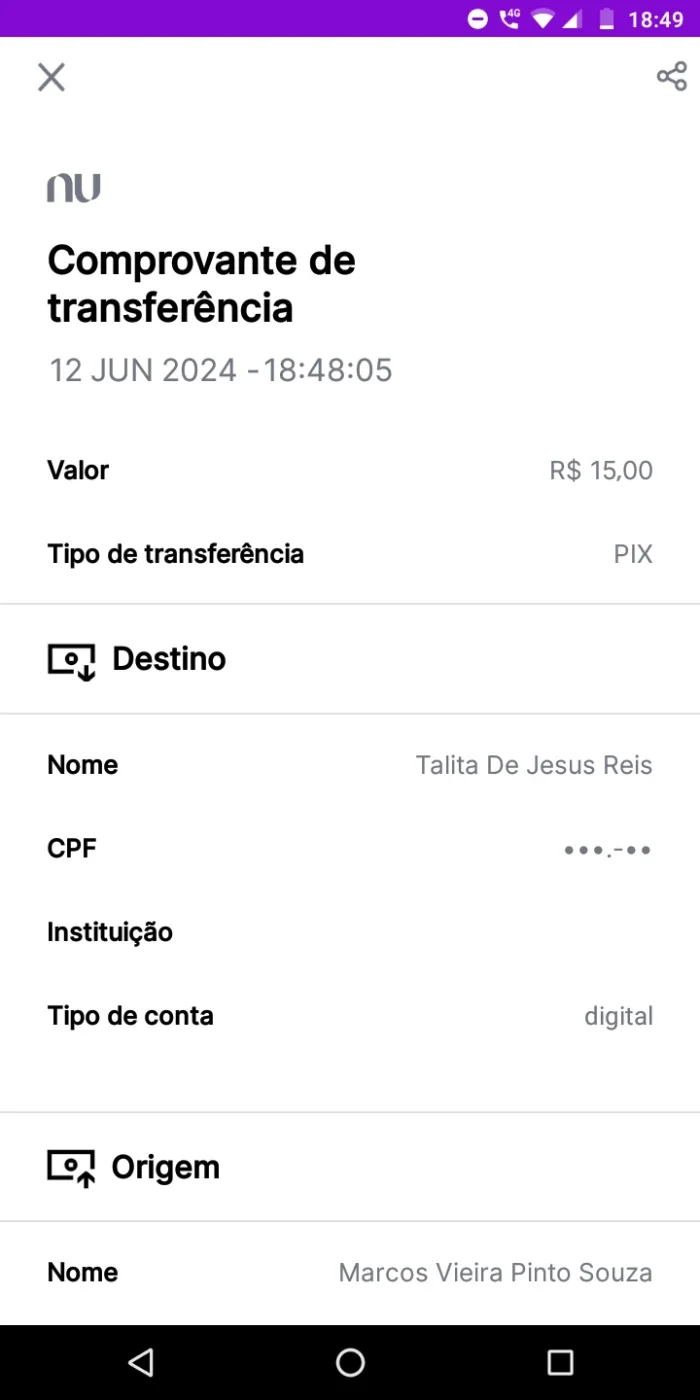Tap the PIX transfer type value
Viewport: 700px width, 1400px height.
point(633,554)
